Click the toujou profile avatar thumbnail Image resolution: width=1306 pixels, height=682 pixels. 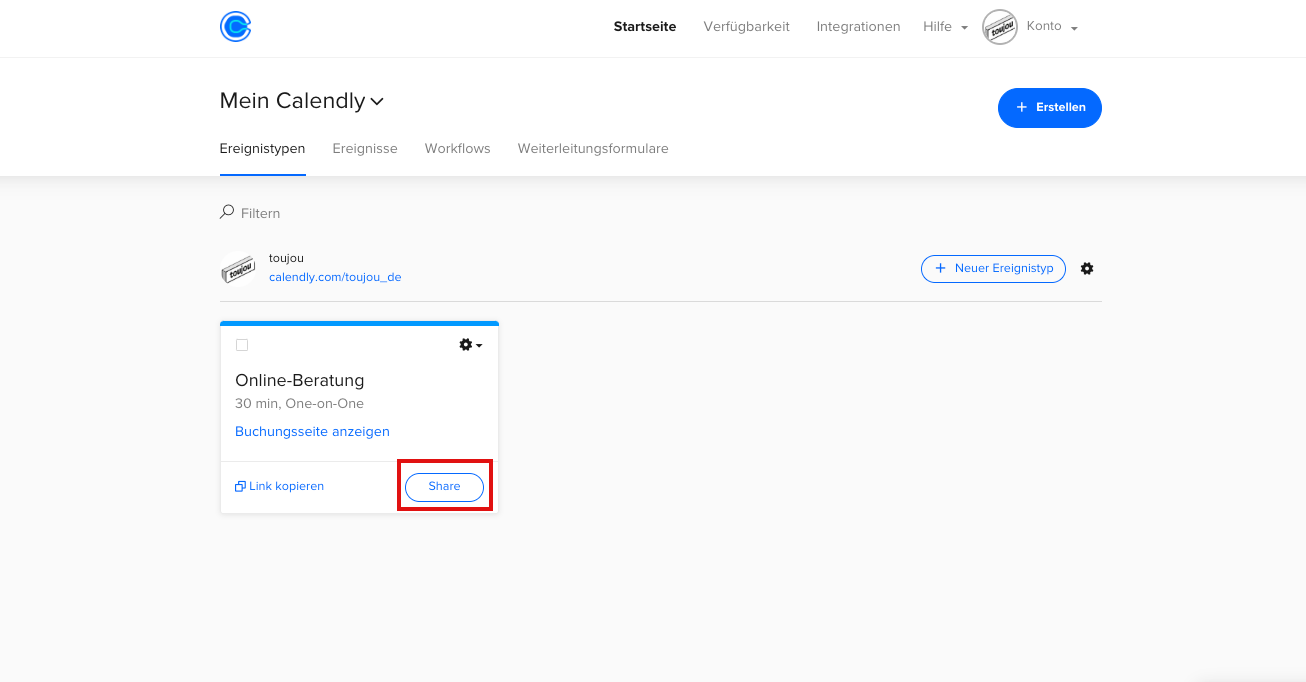point(238,269)
